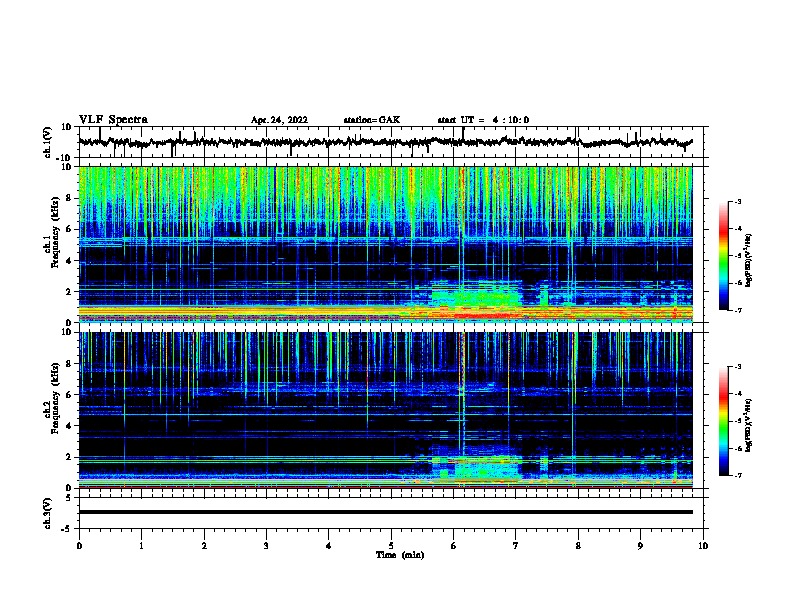The height and width of the screenshot is (612, 792).
Task: Click the ch.1 log(PSD) color bar
Action: [723, 256]
